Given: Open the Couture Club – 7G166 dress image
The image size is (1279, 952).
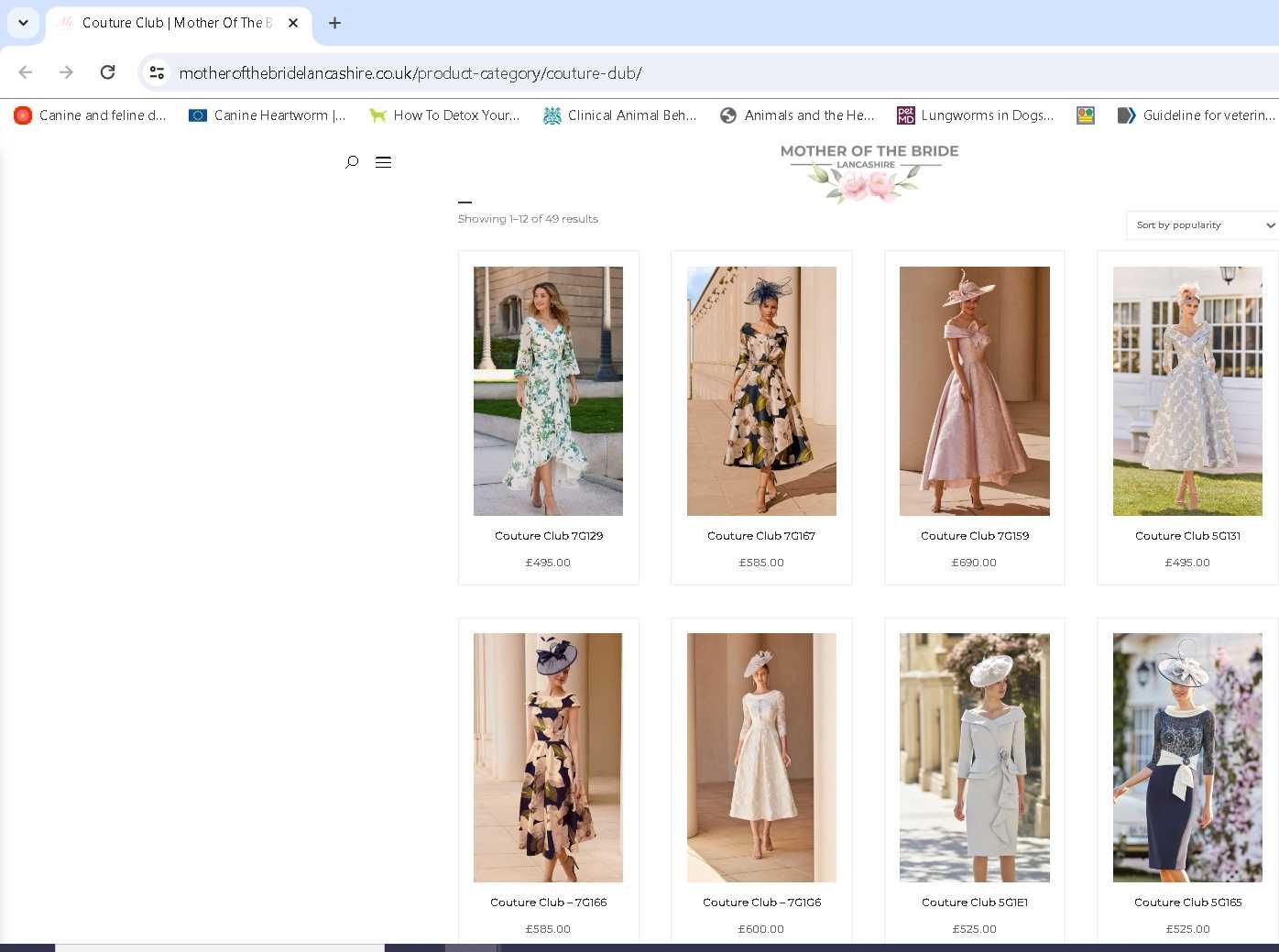Looking at the screenshot, I should click(x=548, y=758).
